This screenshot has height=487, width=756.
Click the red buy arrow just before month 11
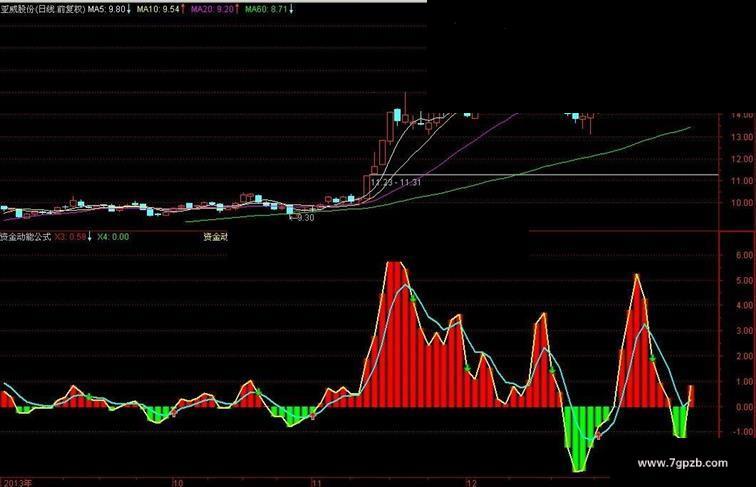[313, 415]
